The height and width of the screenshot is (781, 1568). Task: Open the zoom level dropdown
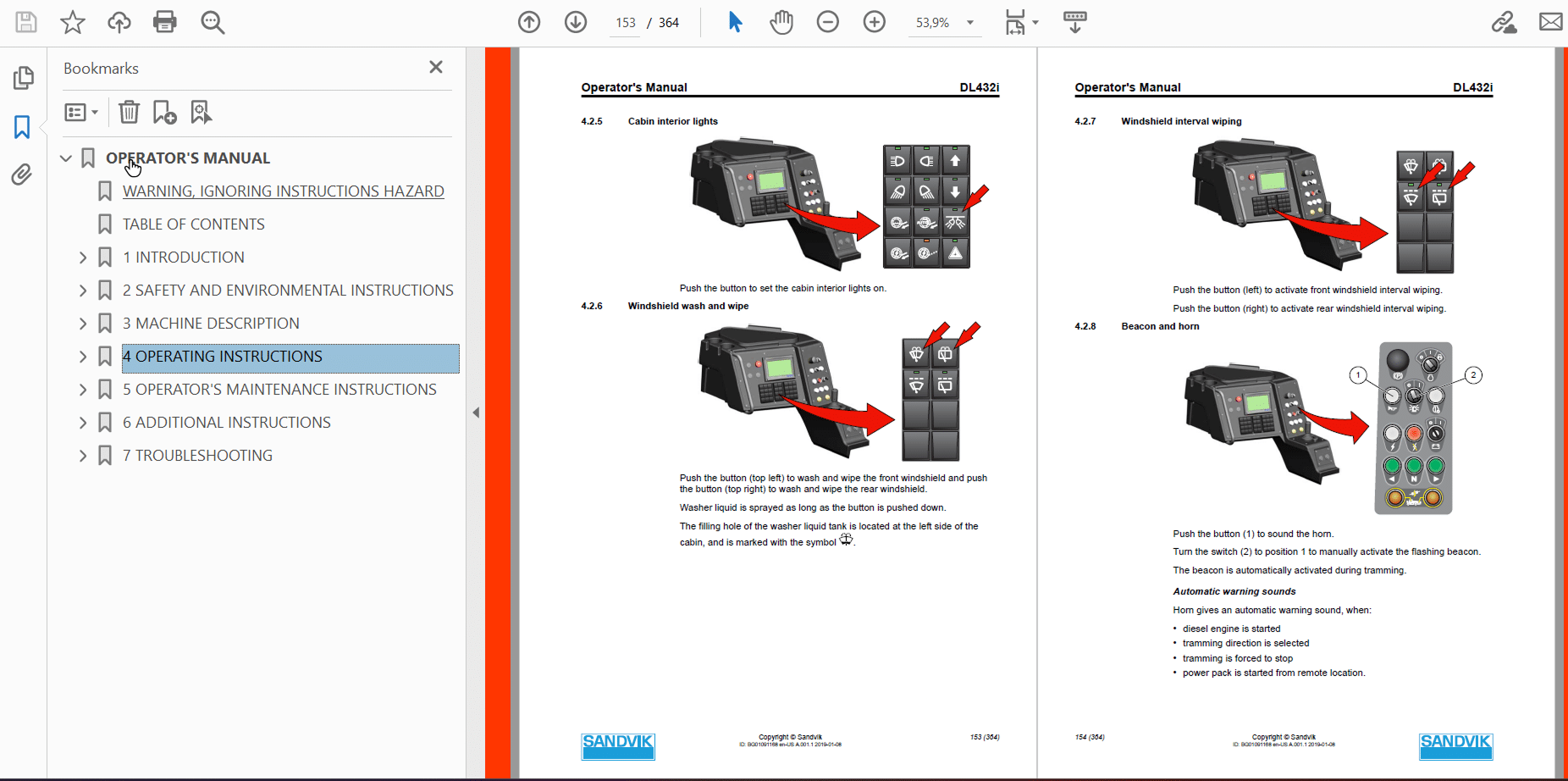970,23
